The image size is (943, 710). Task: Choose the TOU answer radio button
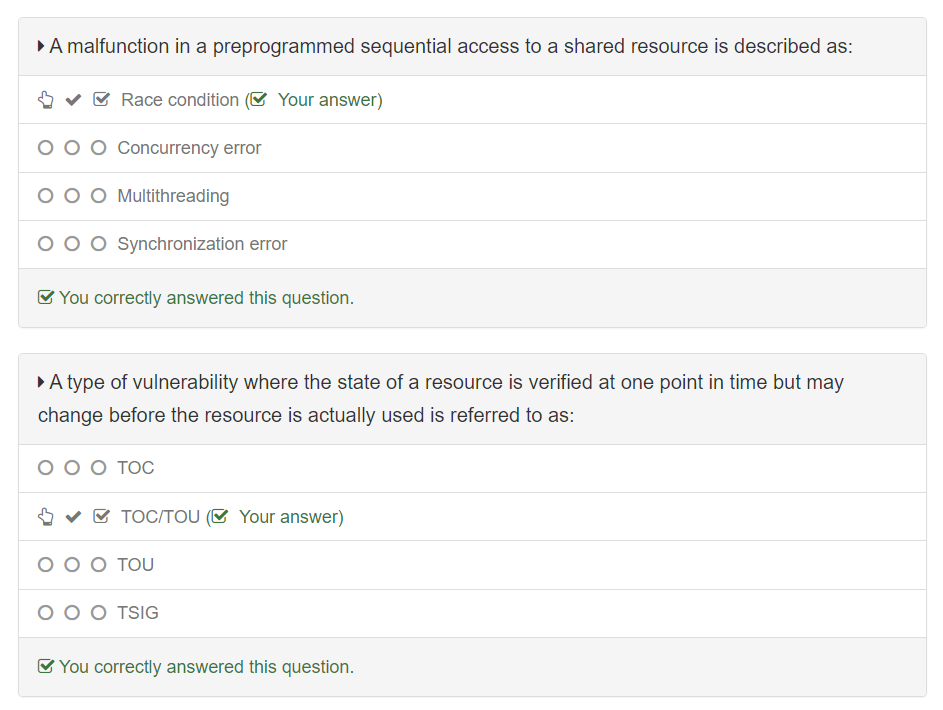pyautogui.click(x=45, y=565)
